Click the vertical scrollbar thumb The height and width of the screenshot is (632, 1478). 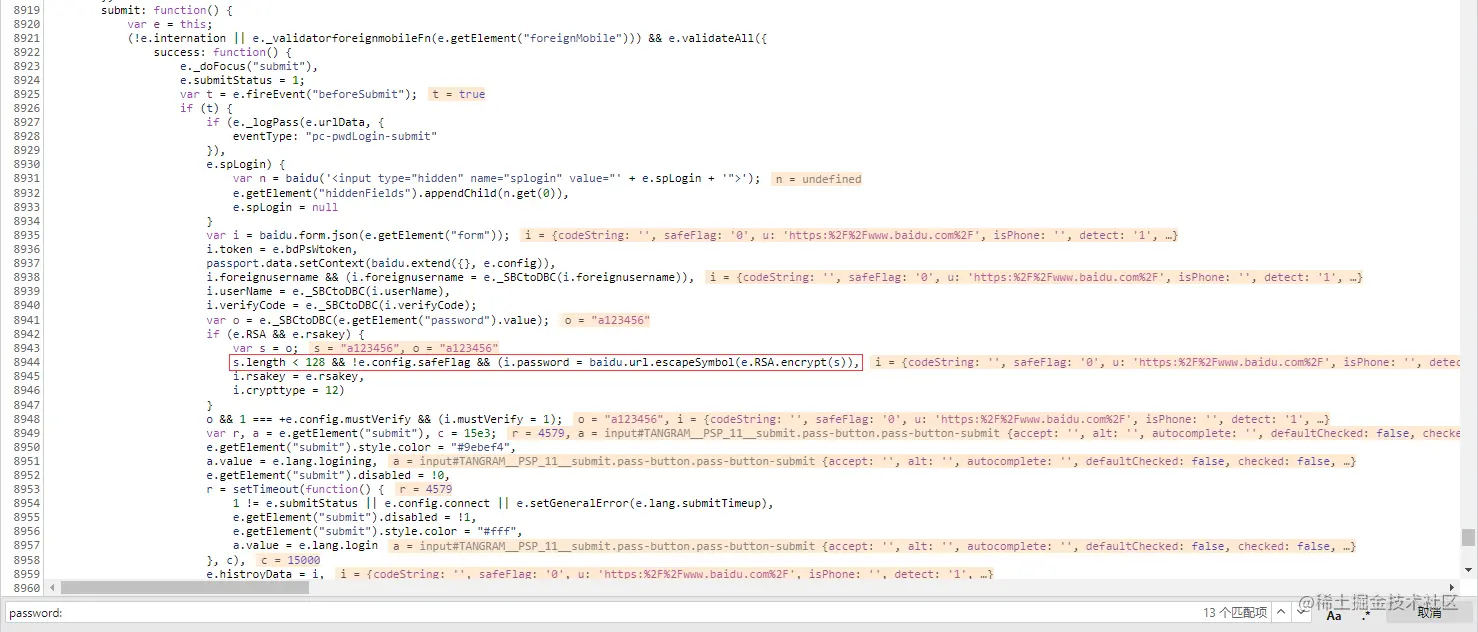pos(1468,537)
